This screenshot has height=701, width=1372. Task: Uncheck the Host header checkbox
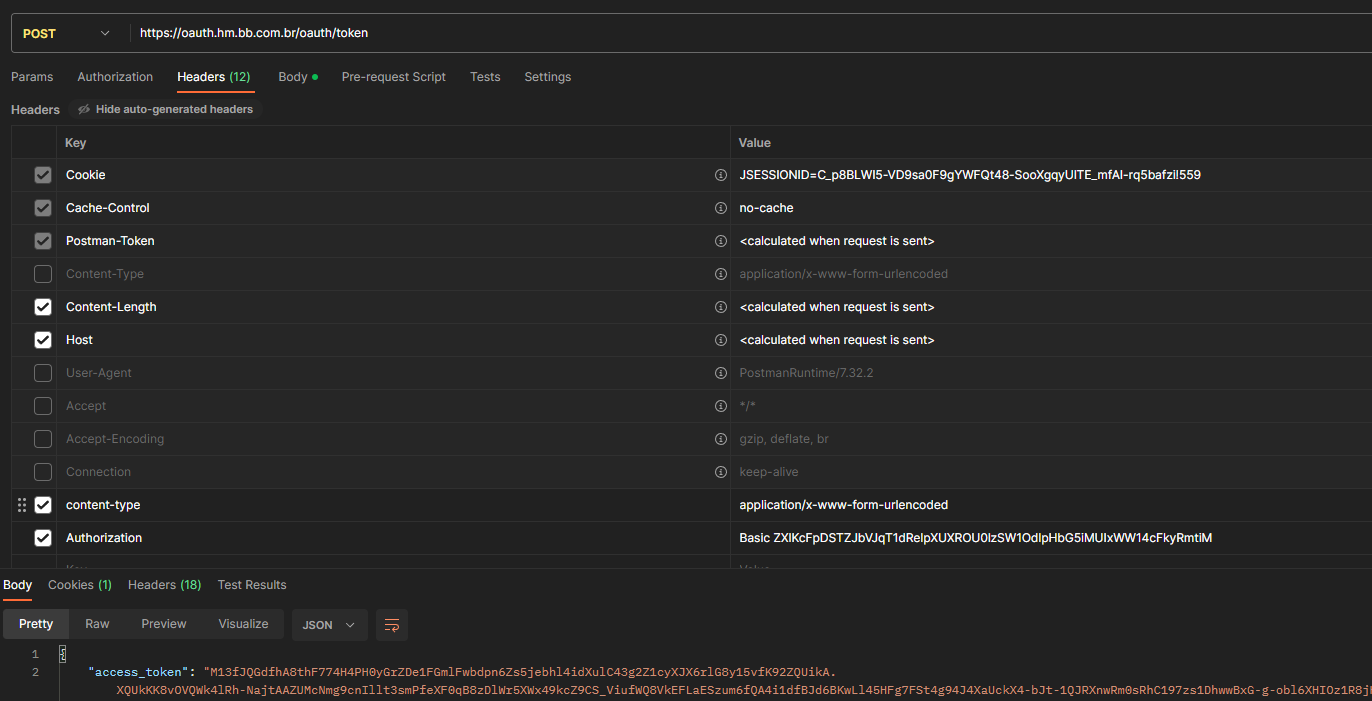pyautogui.click(x=43, y=340)
